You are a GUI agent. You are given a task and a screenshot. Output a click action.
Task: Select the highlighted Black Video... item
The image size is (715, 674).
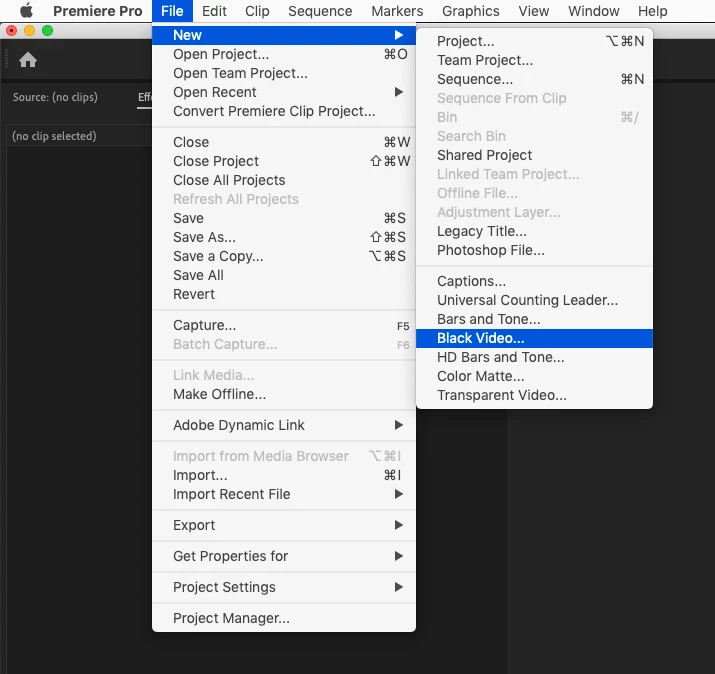[534, 338]
